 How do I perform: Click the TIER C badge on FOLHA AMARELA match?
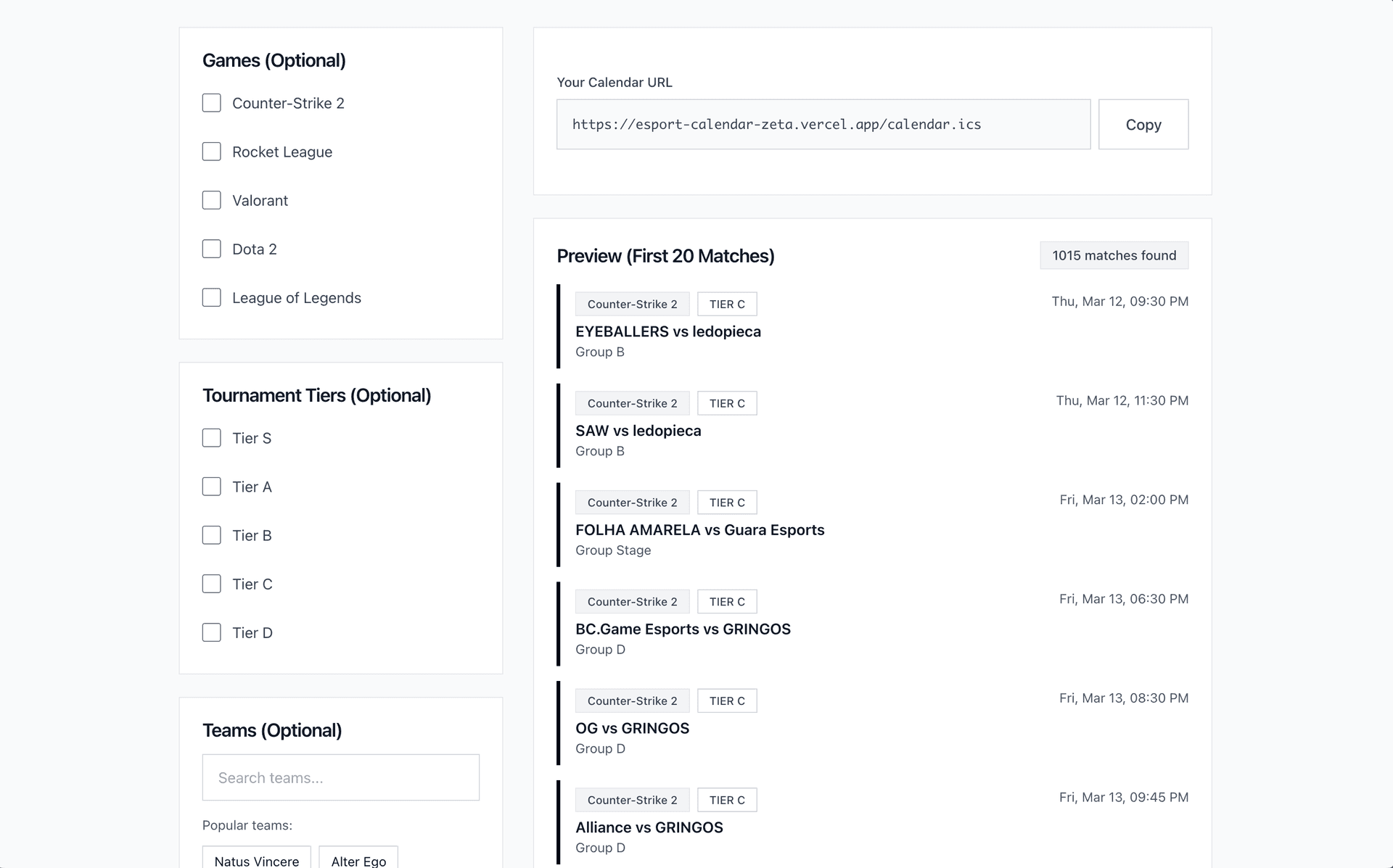click(x=727, y=503)
